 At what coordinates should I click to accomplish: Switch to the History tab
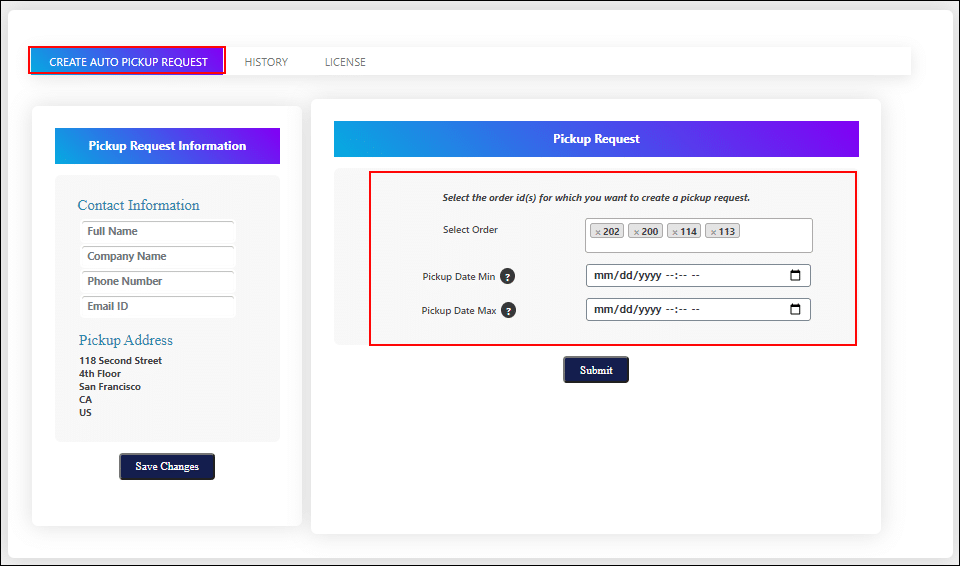click(x=266, y=62)
